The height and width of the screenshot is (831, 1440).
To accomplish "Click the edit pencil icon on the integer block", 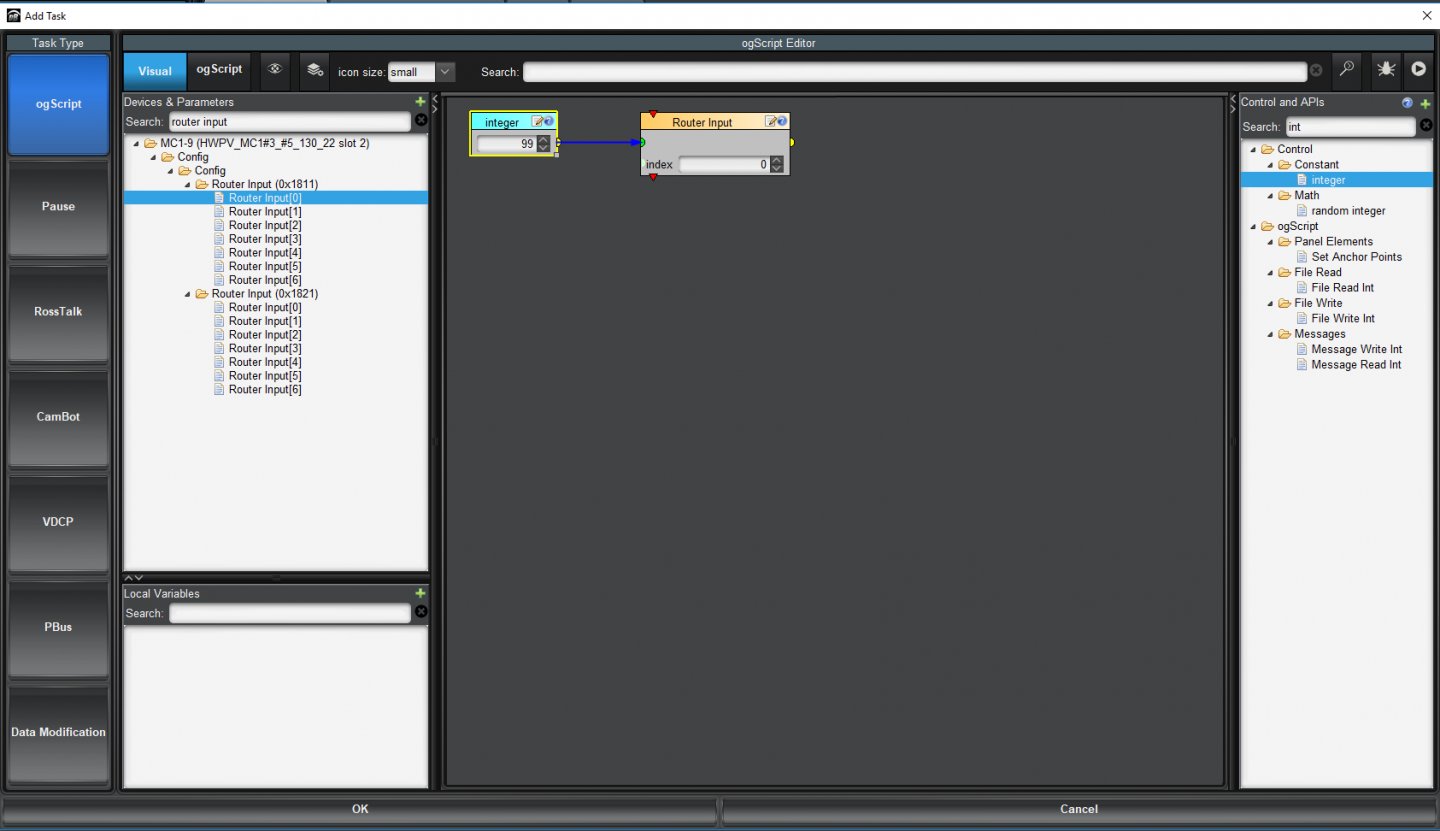I will tap(538, 122).
